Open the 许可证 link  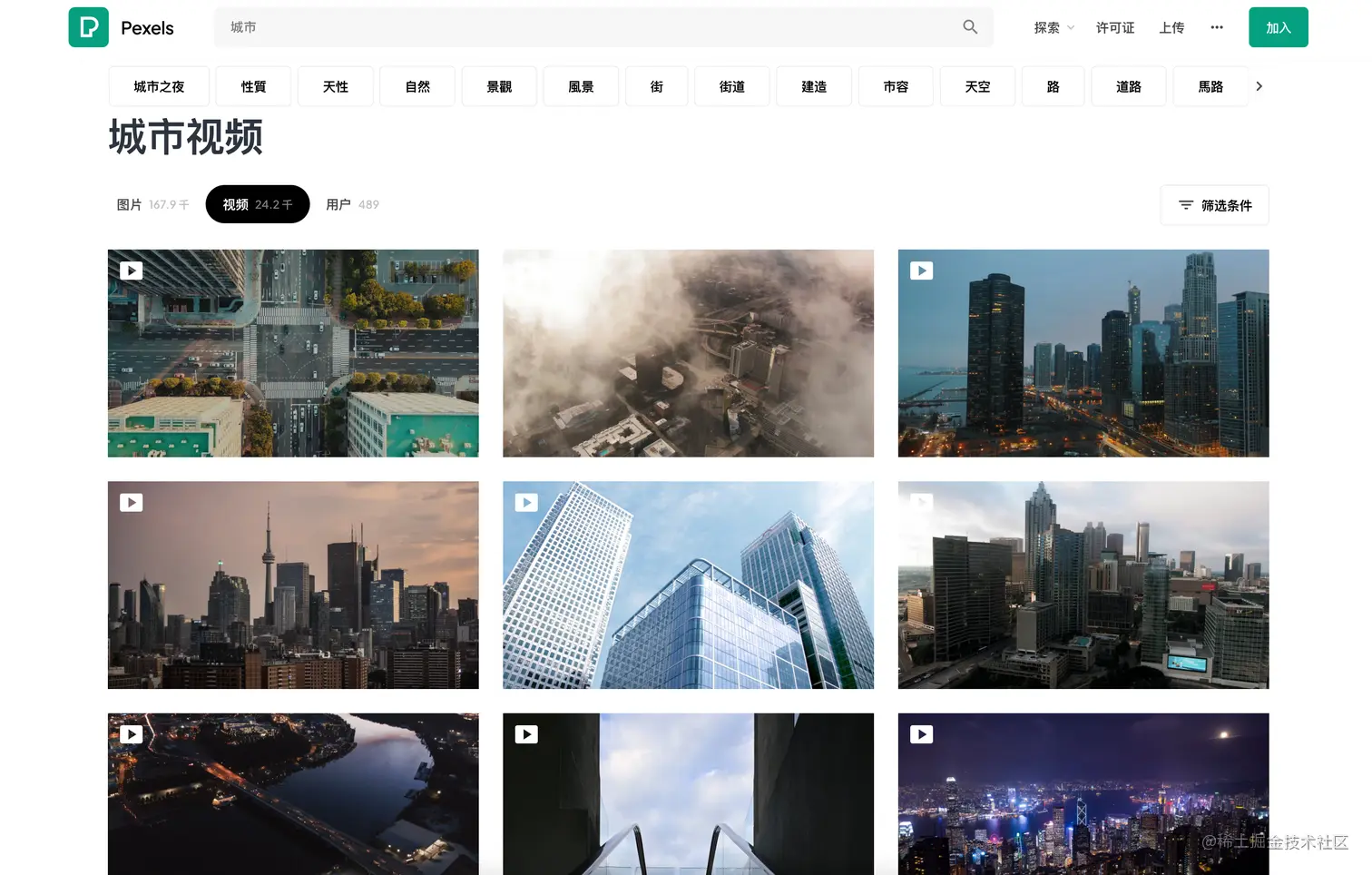[x=1115, y=27]
